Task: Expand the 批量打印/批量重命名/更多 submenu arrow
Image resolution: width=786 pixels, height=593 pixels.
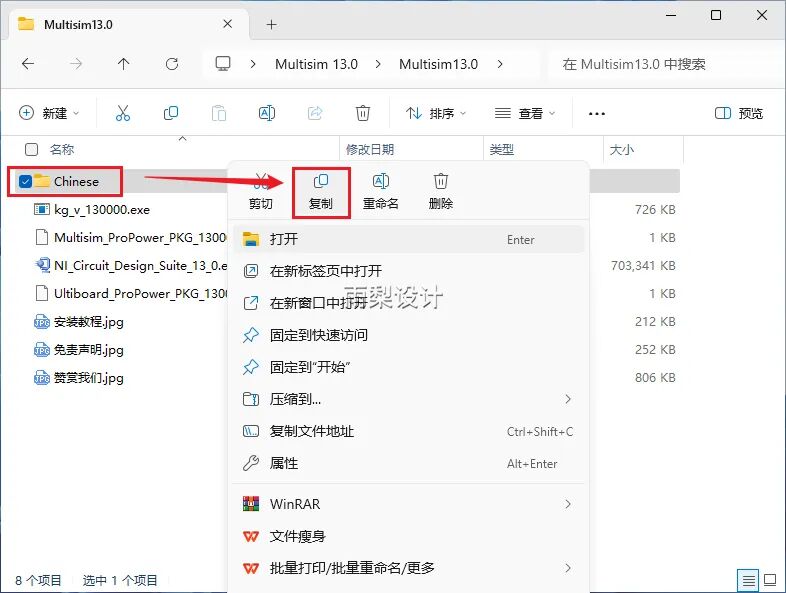Action: 567,568
